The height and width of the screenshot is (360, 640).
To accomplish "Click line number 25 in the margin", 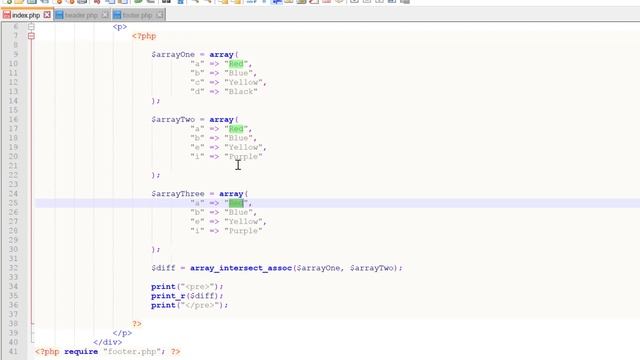I will click(13, 203).
